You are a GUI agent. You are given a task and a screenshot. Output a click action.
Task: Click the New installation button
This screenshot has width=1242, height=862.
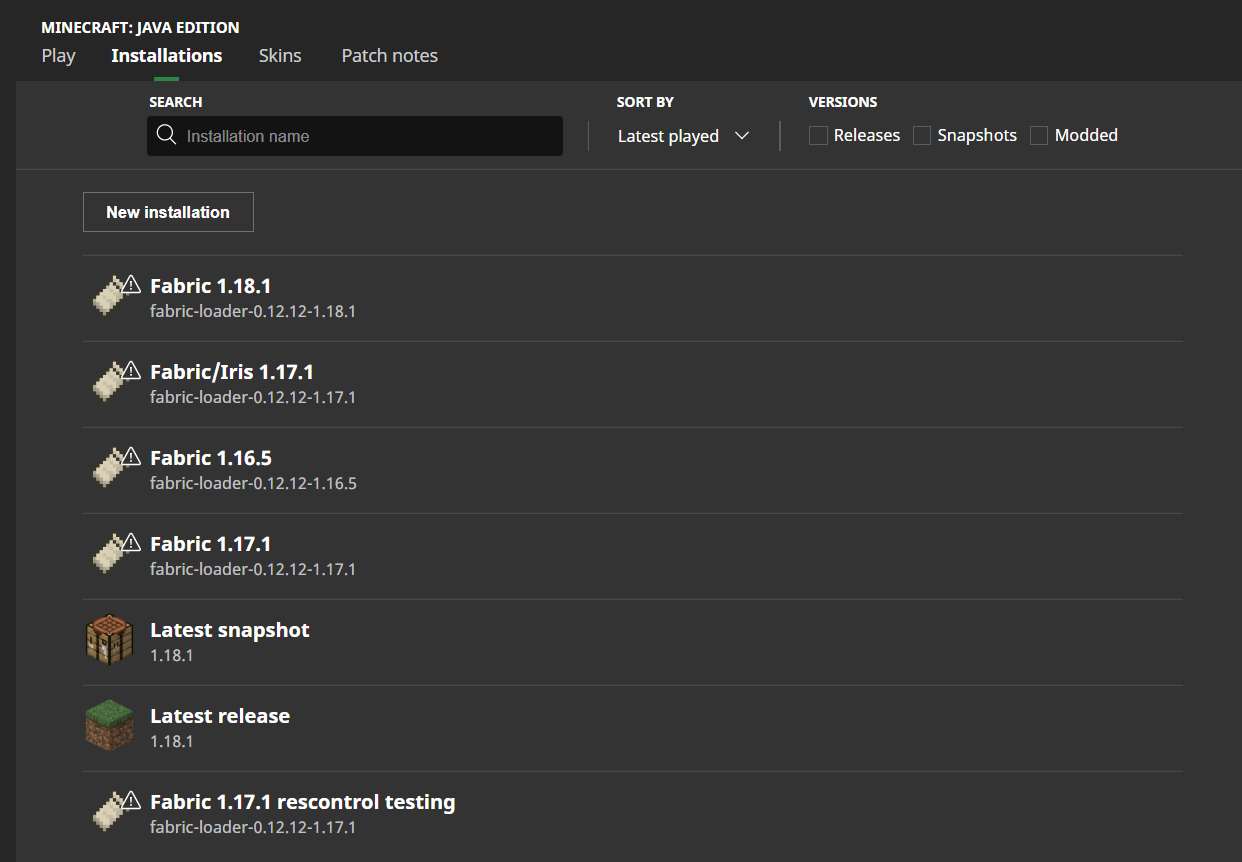pyautogui.click(x=168, y=212)
